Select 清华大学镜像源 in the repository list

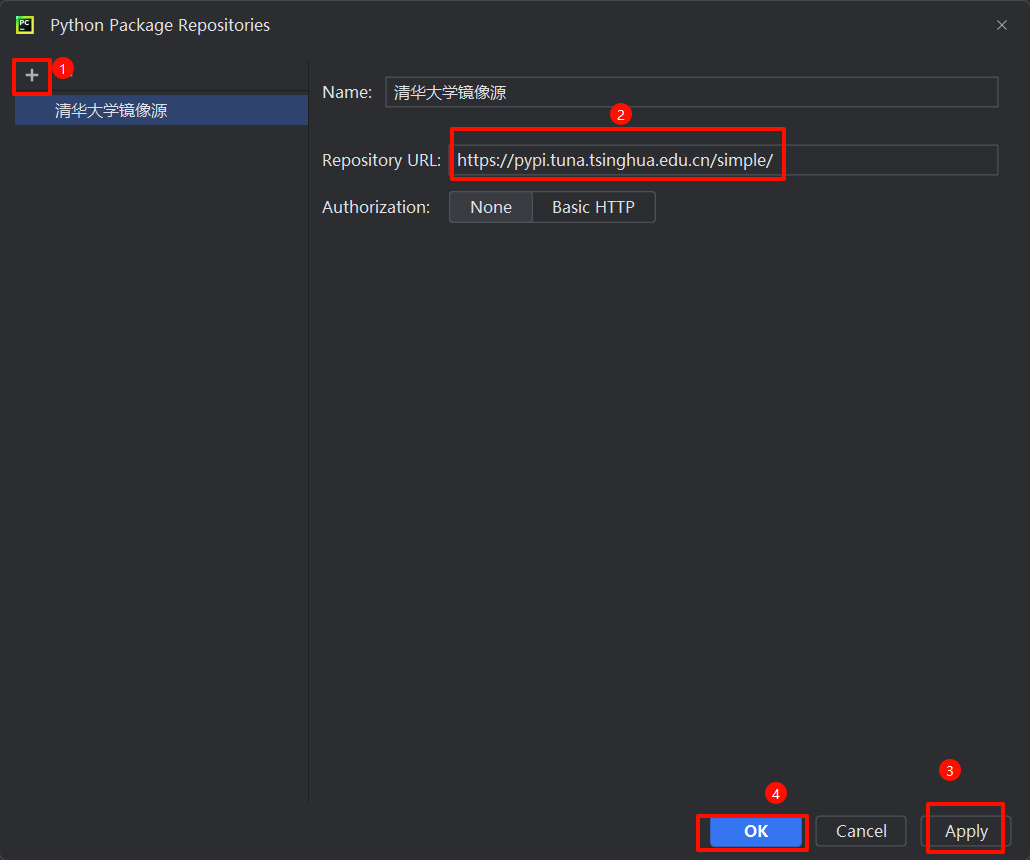pos(161,110)
